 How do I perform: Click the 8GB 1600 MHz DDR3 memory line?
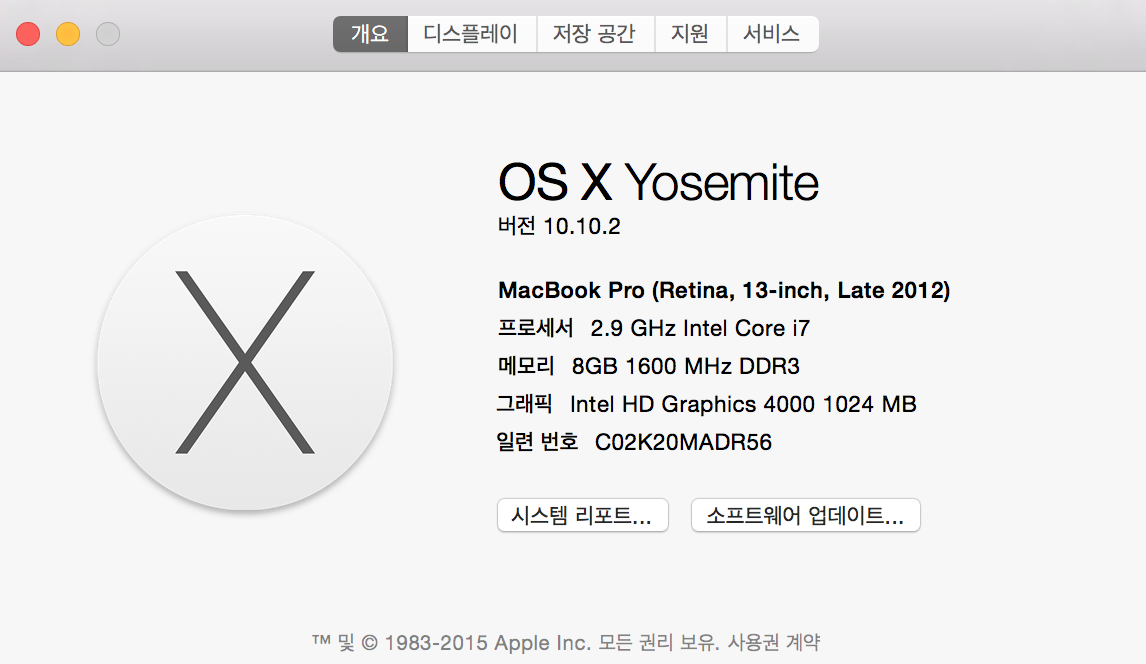tap(685, 366)
